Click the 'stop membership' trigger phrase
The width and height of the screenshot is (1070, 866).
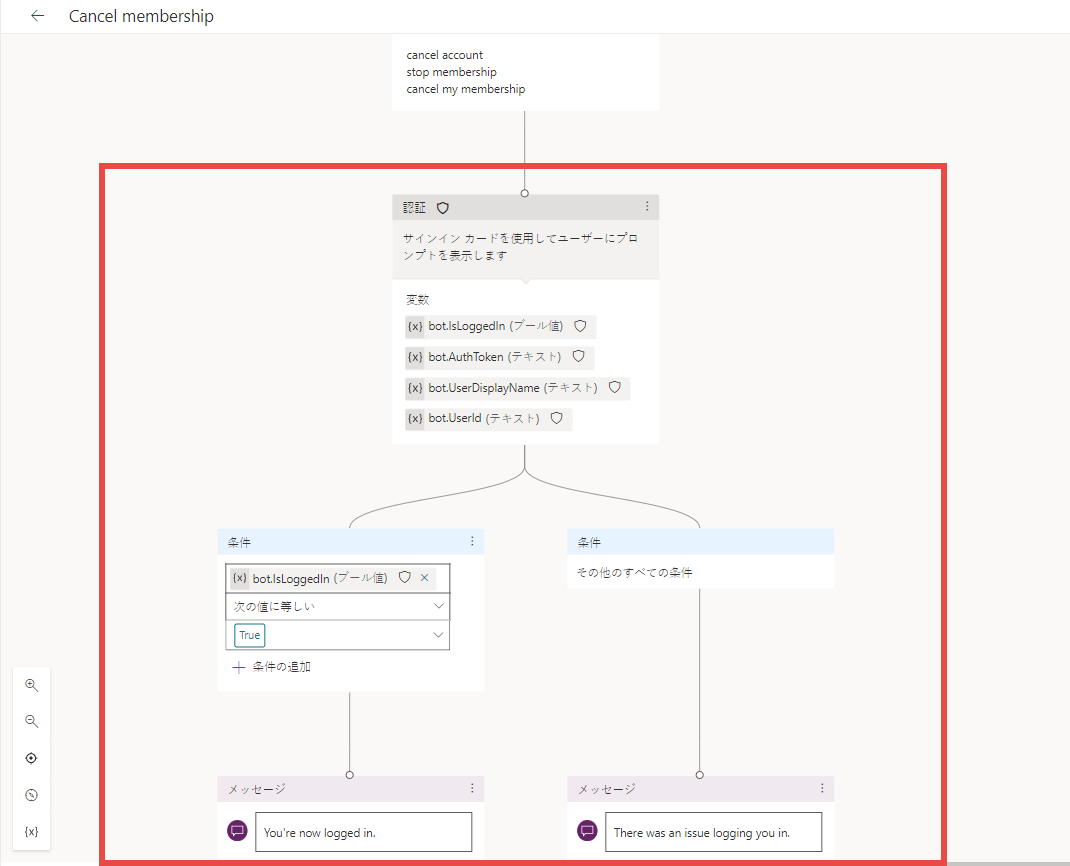click(x=452, y=72)
